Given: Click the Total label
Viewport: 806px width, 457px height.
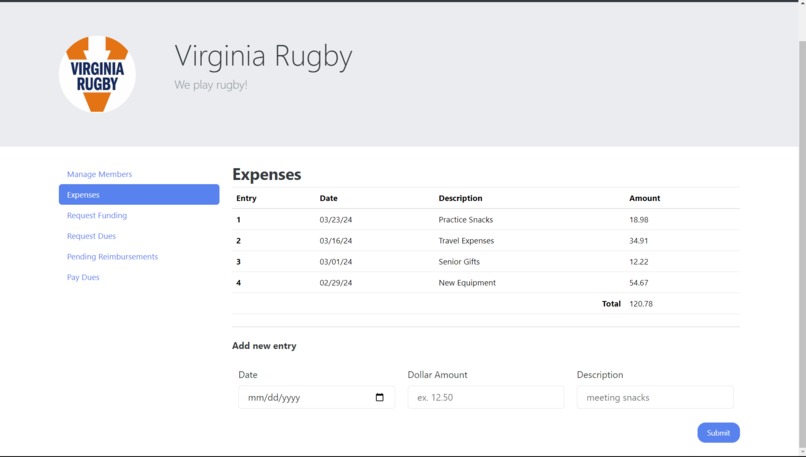Looking at the screenshot, I should coord(611,304).
